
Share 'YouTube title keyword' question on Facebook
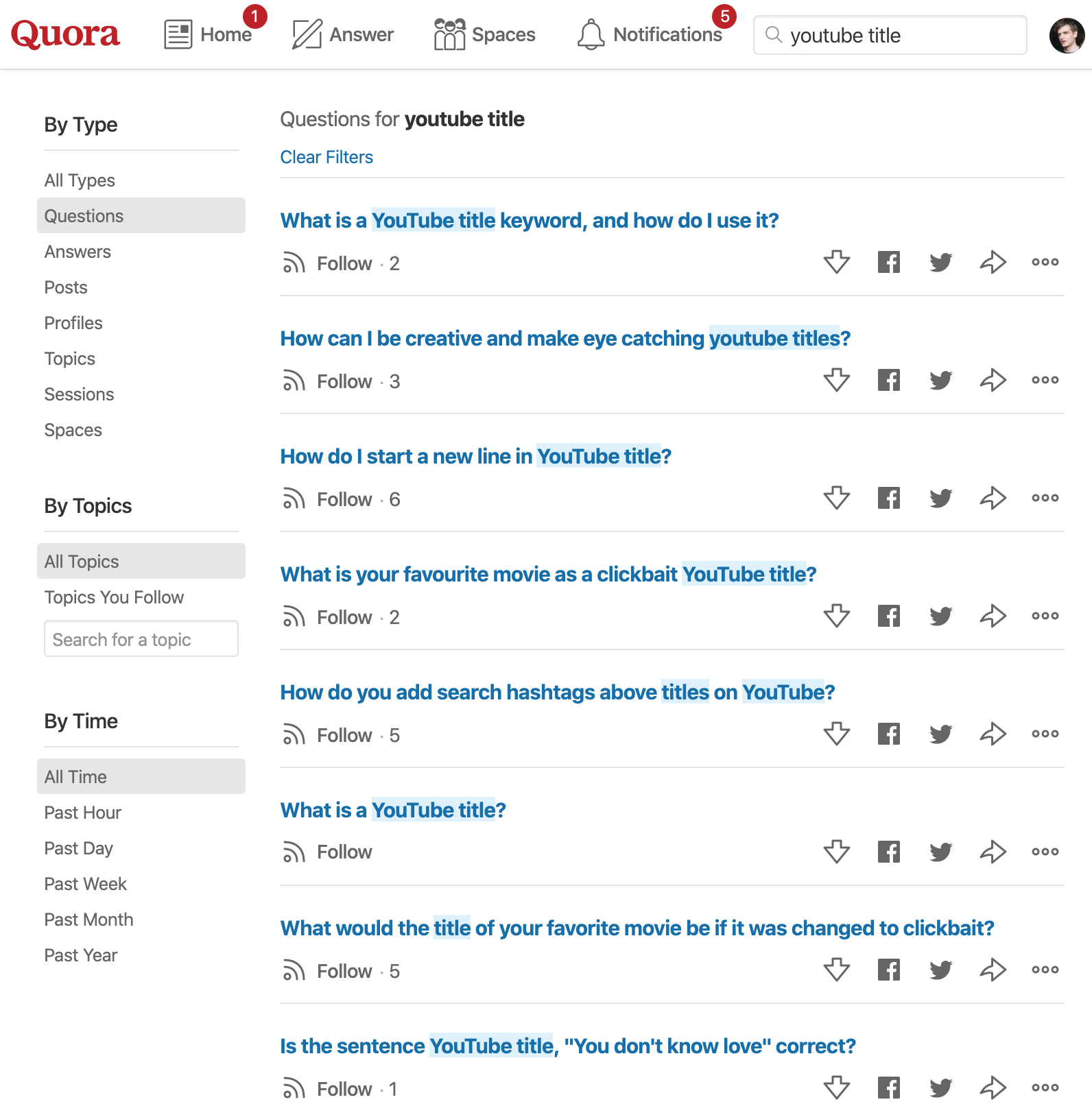(889, 262)
